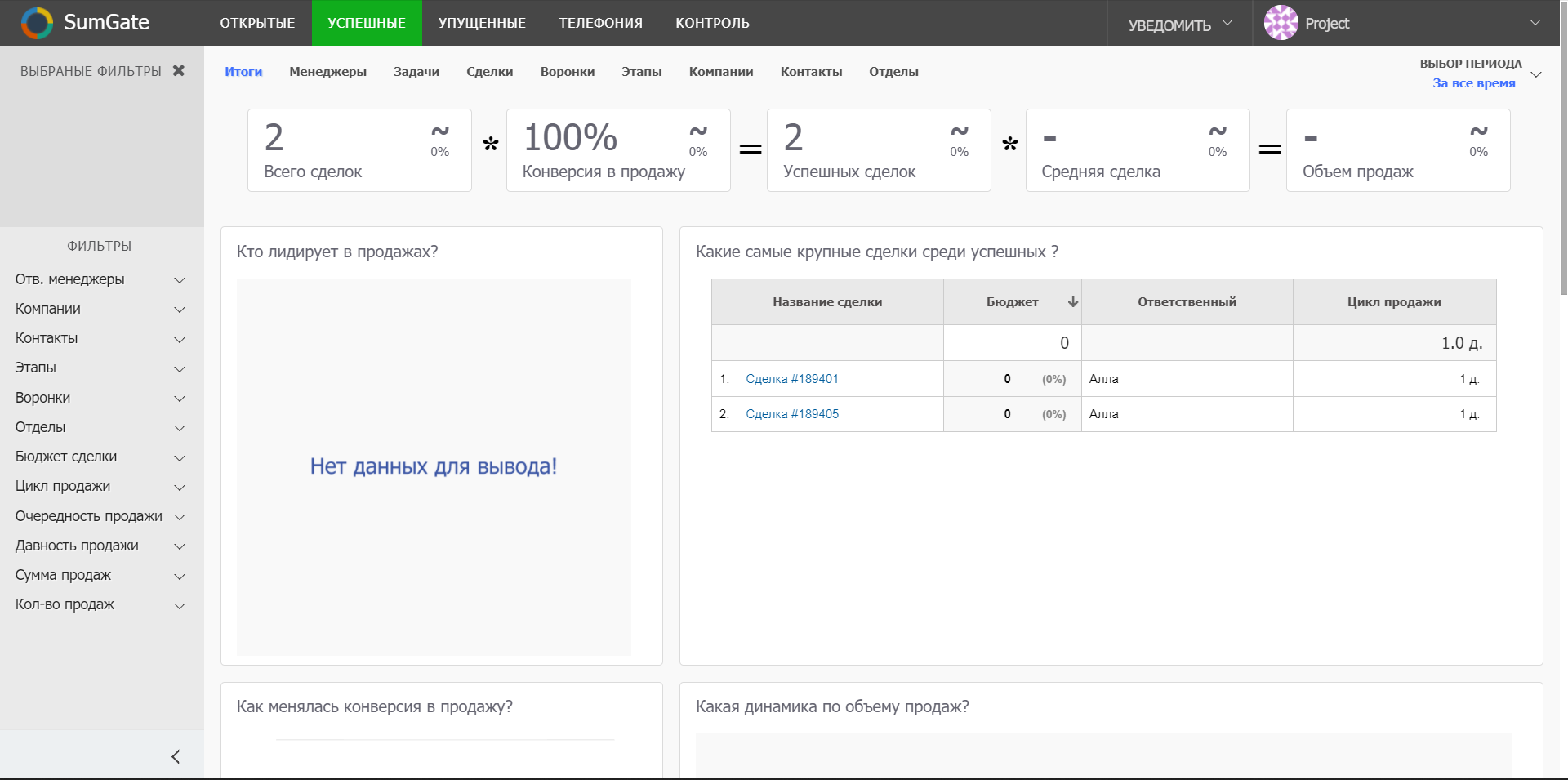
Task: Open the ТЕЛЕФОНИЯ section
Action: (x=600, y=23)
